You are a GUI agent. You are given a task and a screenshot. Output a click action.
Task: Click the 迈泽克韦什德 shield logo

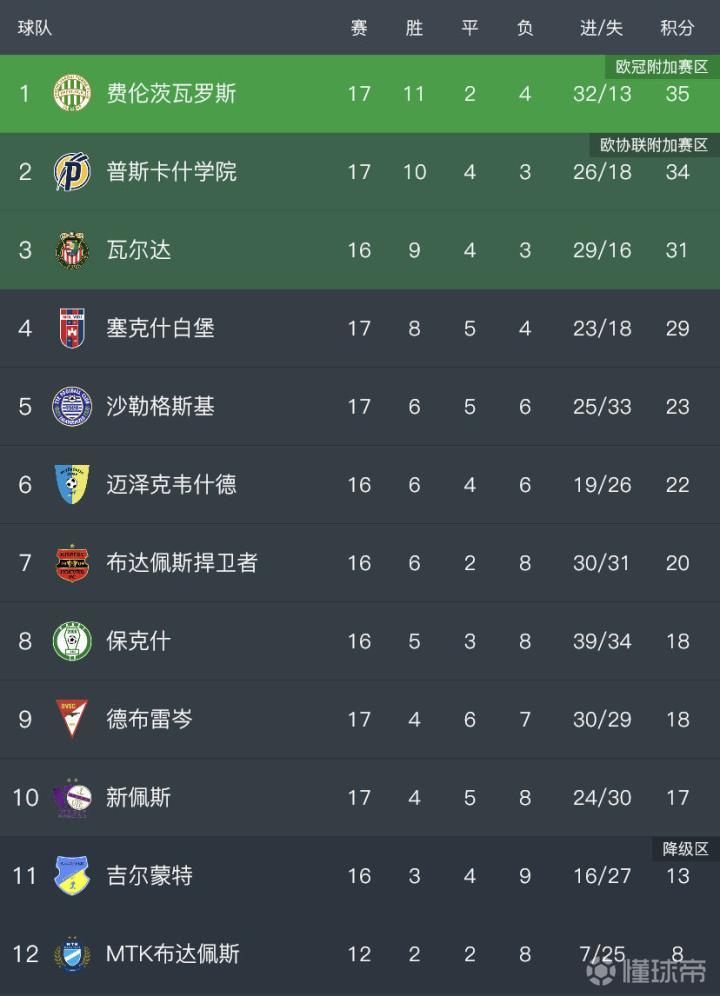72,484
